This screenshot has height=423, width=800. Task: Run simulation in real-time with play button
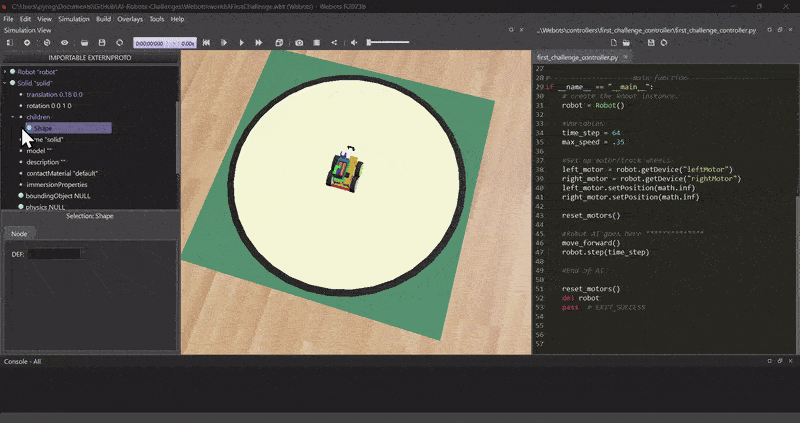click(x=241, y=43)
